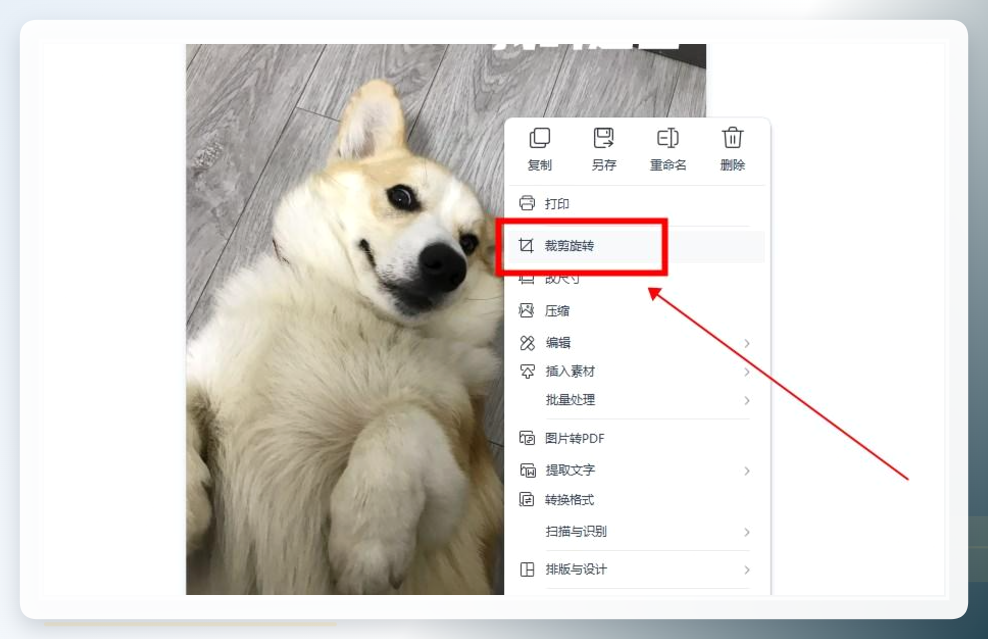Choose 打印 from the context menu
The width and height of the screenshot is (988, 639).
click(x=636, y=203)
